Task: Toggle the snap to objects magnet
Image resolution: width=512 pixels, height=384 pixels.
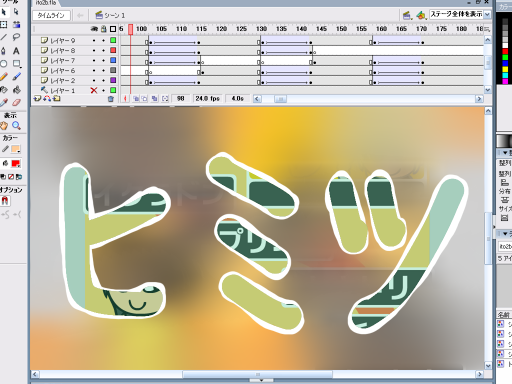Action: (x=5, y=201)
